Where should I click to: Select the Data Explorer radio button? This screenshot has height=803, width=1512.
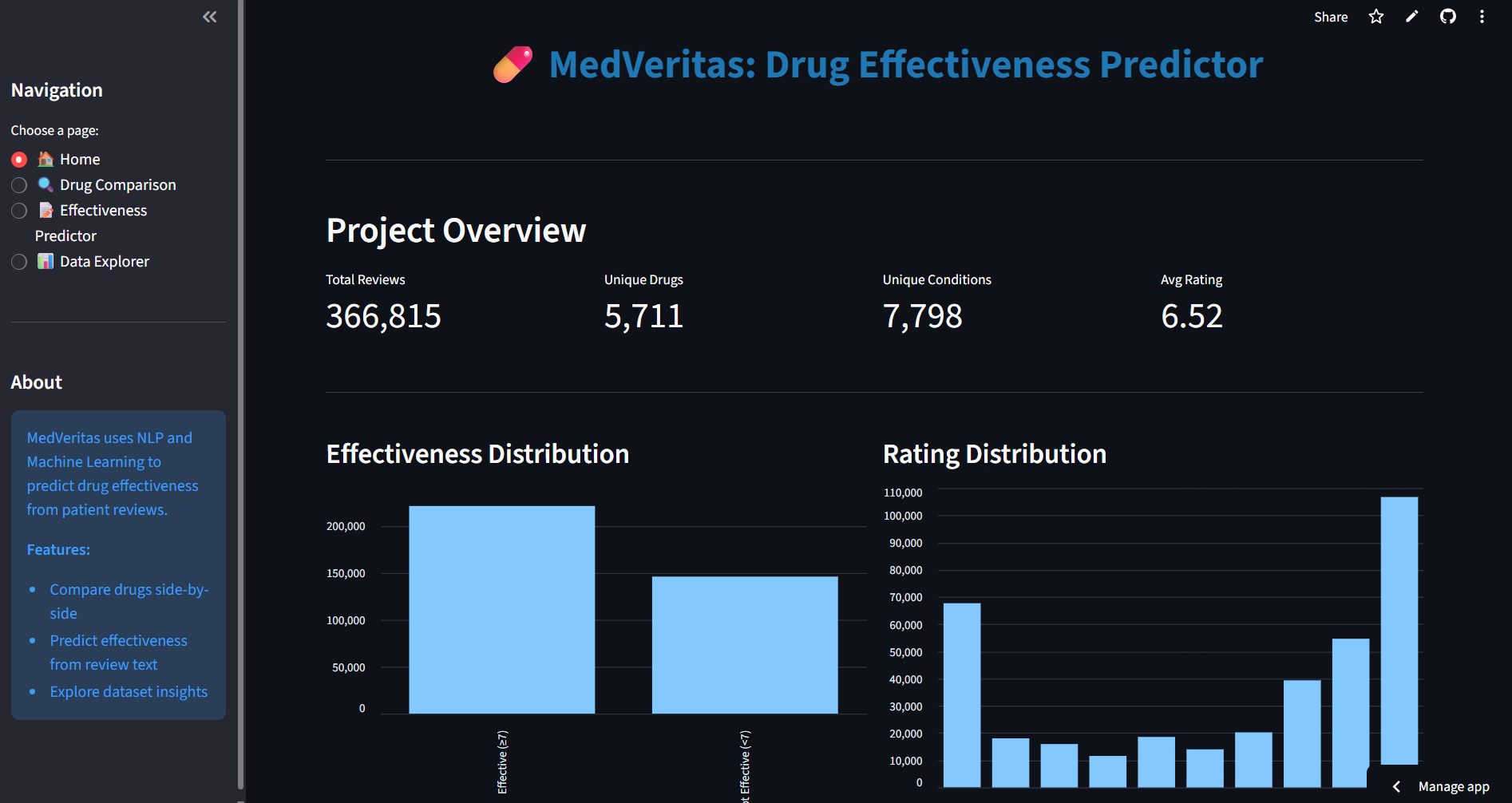(18, 261)
